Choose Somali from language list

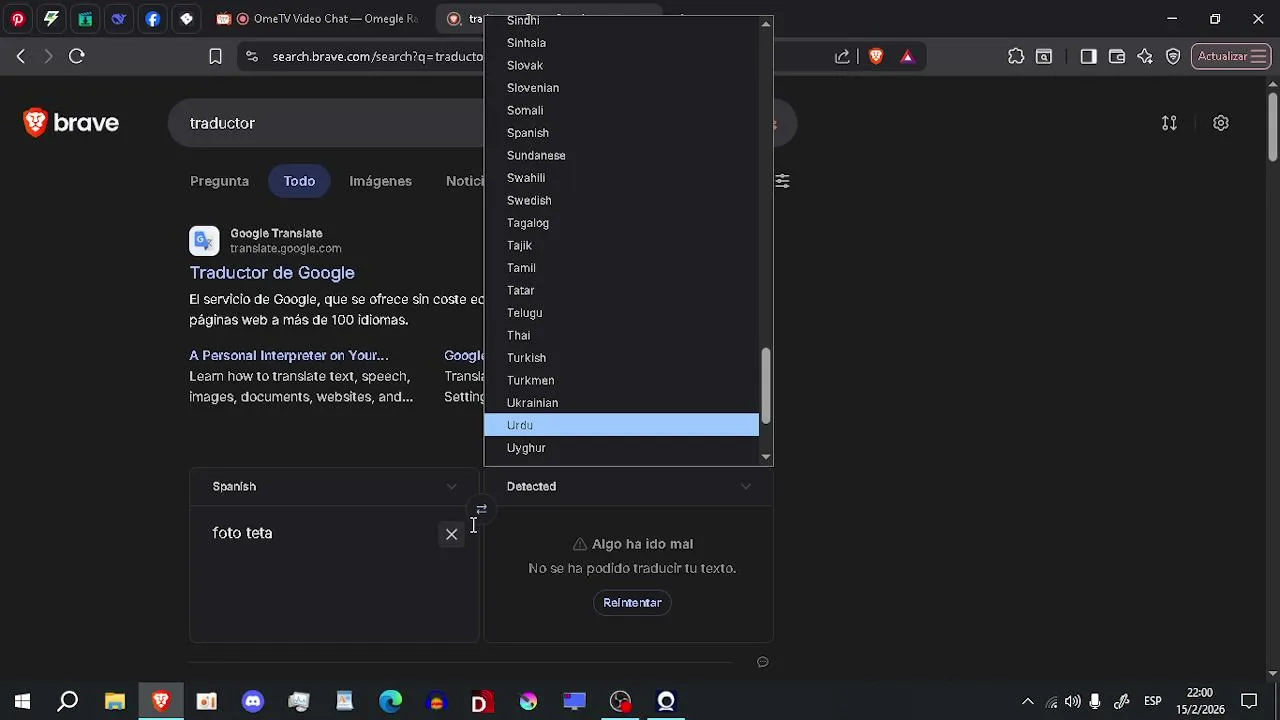point(621,110)
